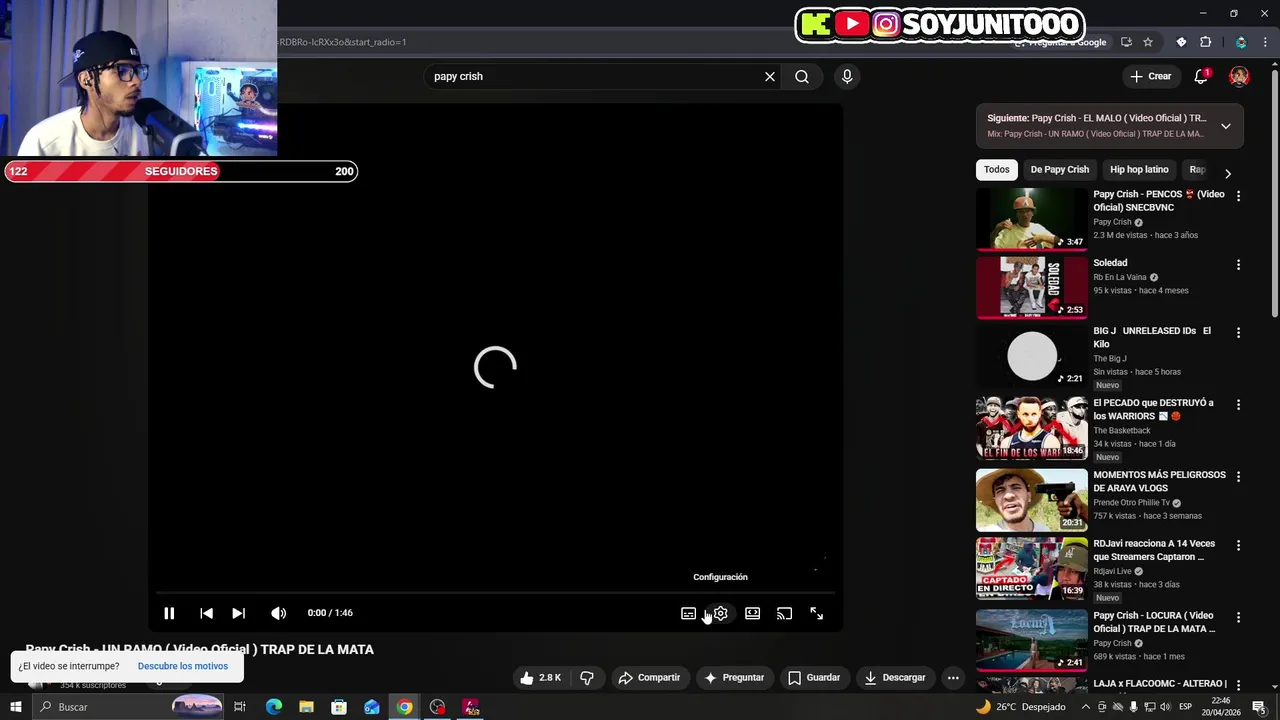Select the partly hidden 'Rap' chip
The width and height of the screenshot is (1280, 720).
pyautogui.click(x=1197, y=170)
